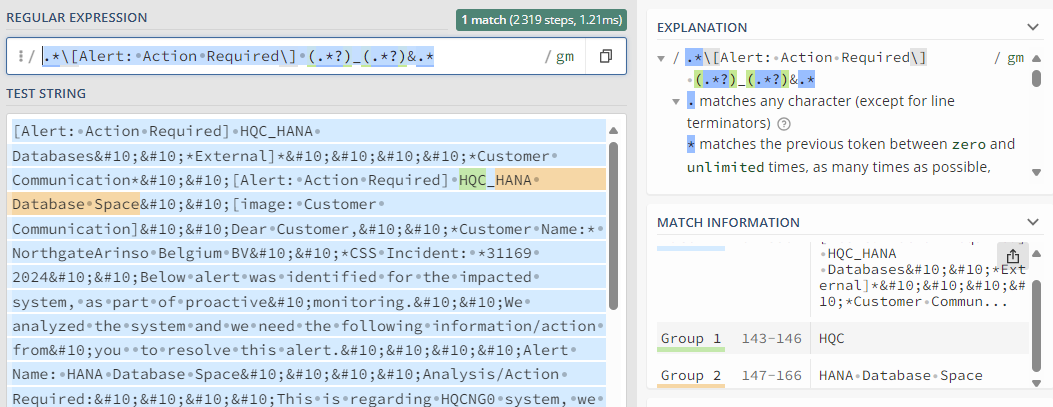
Task: Collapse the top-level regex tree node in Explanation
Action: tap(661, 58)
